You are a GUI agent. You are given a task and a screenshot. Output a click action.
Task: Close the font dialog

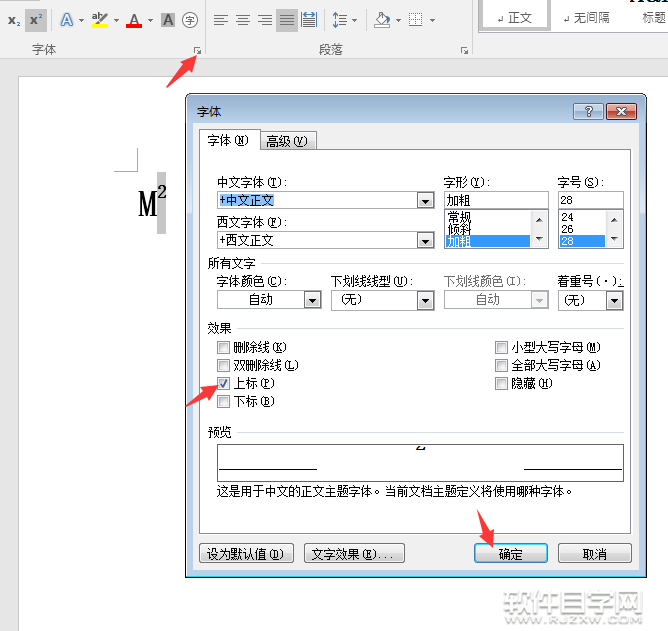point(621,112)
